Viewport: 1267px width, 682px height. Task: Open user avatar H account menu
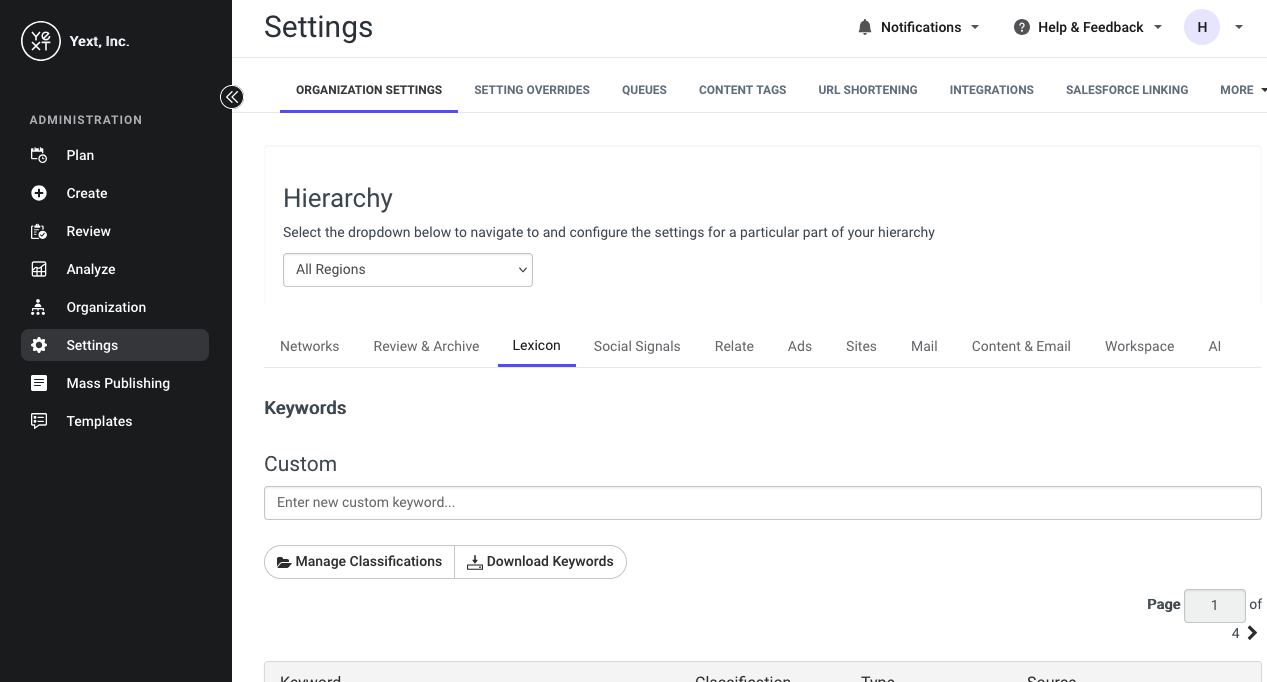coord(1202,27)
